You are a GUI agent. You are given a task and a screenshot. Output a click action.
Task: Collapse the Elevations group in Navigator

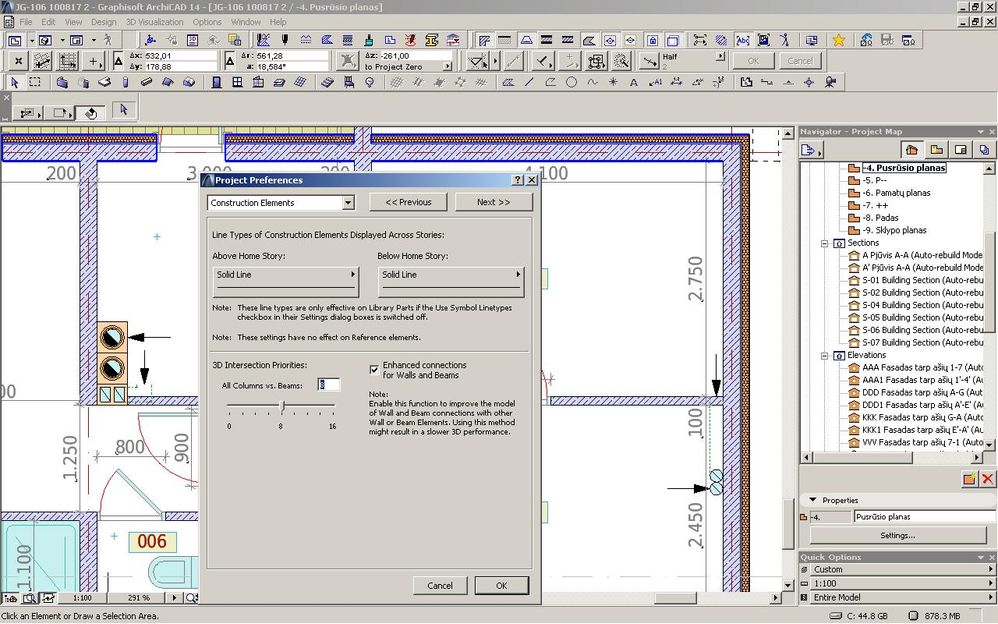825,355
